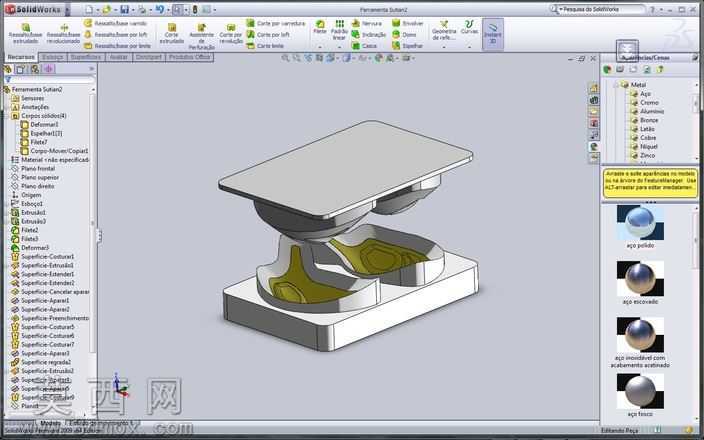Click the Undo icon

click(x=159, y=9)
